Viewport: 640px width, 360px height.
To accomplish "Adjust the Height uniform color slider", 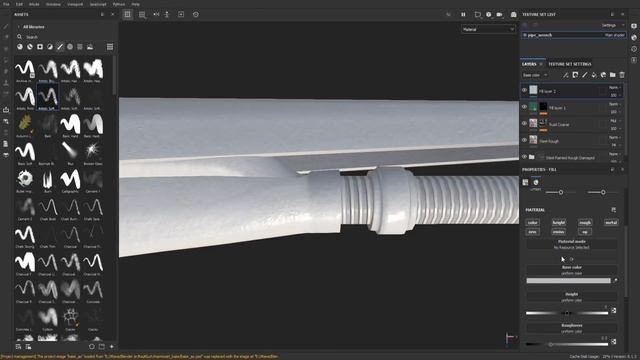I will 567,313.
